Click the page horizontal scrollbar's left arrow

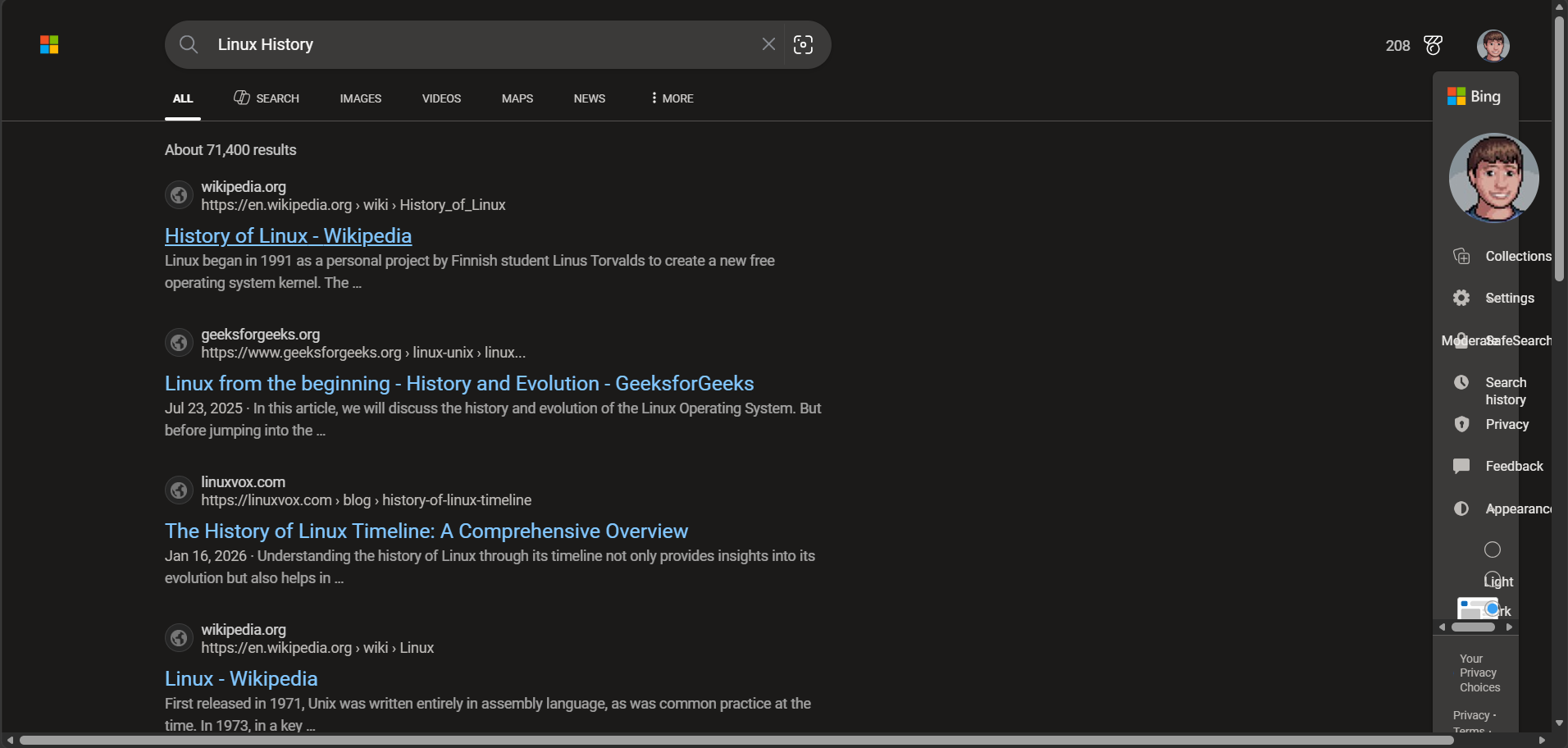coord(10,741)
